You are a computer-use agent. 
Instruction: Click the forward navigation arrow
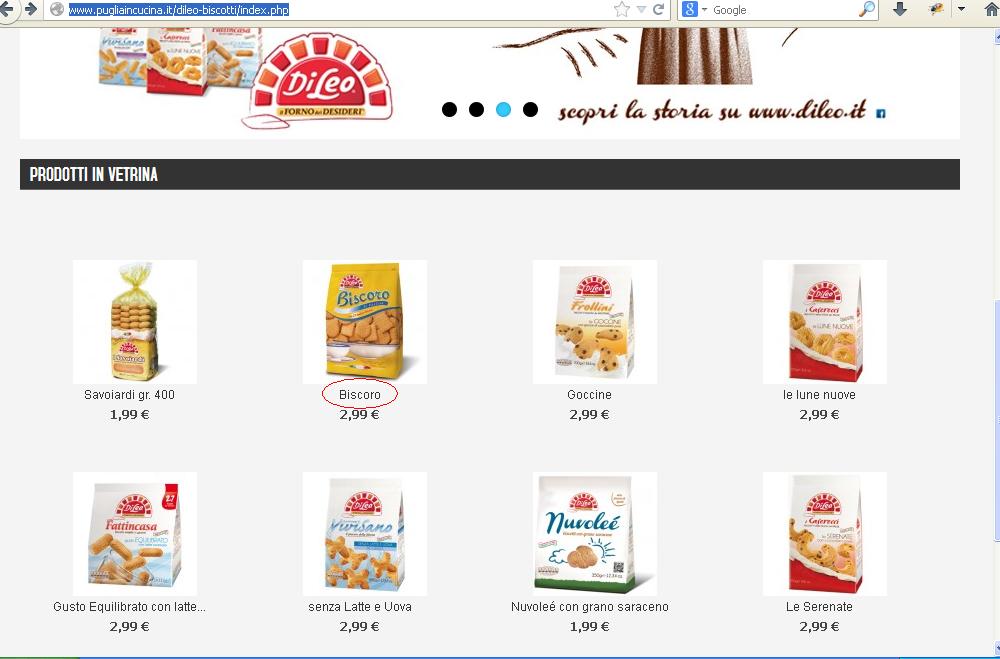click(x=31, y=9)
